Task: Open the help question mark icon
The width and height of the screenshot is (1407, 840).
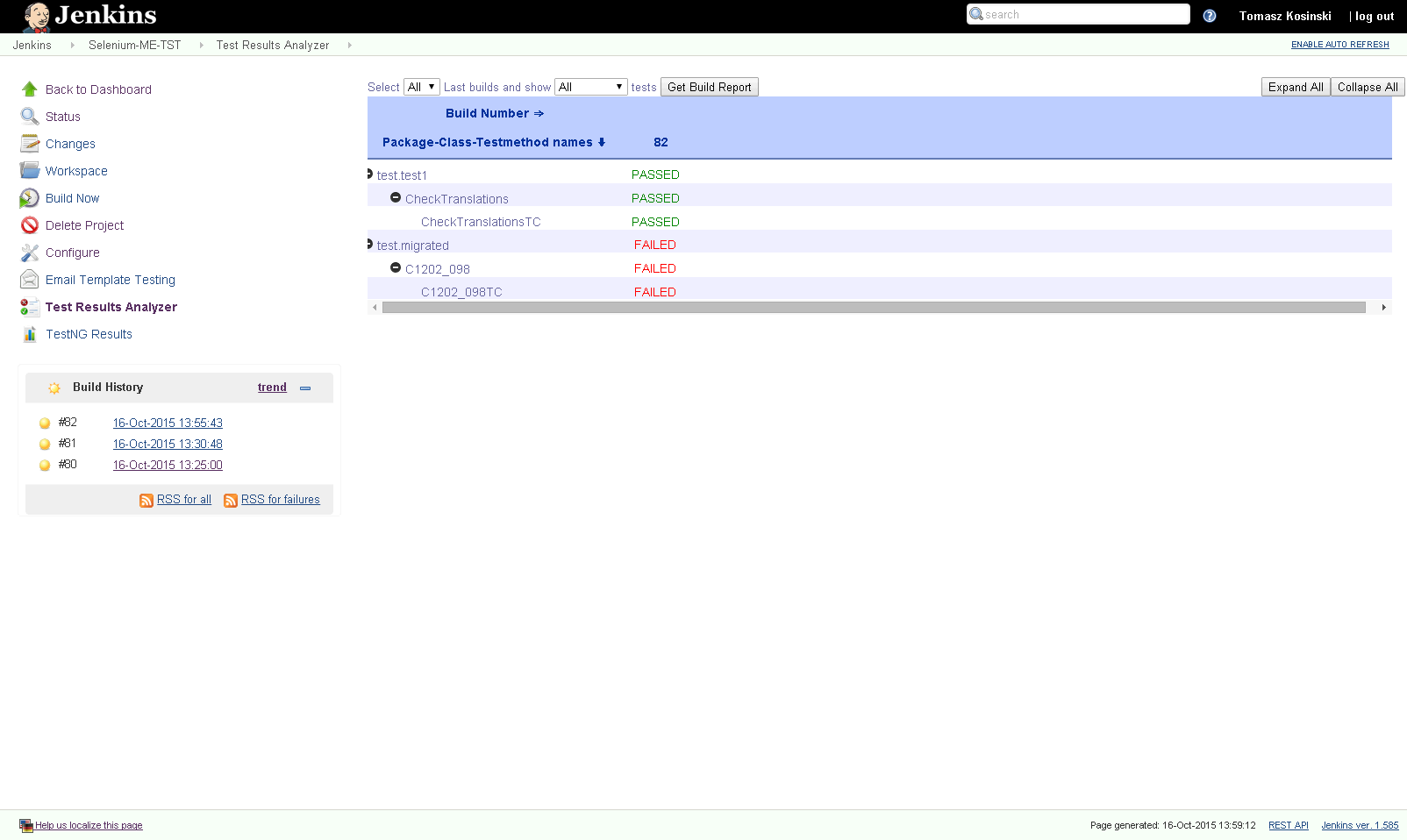Action: (x=1210, y=16)
